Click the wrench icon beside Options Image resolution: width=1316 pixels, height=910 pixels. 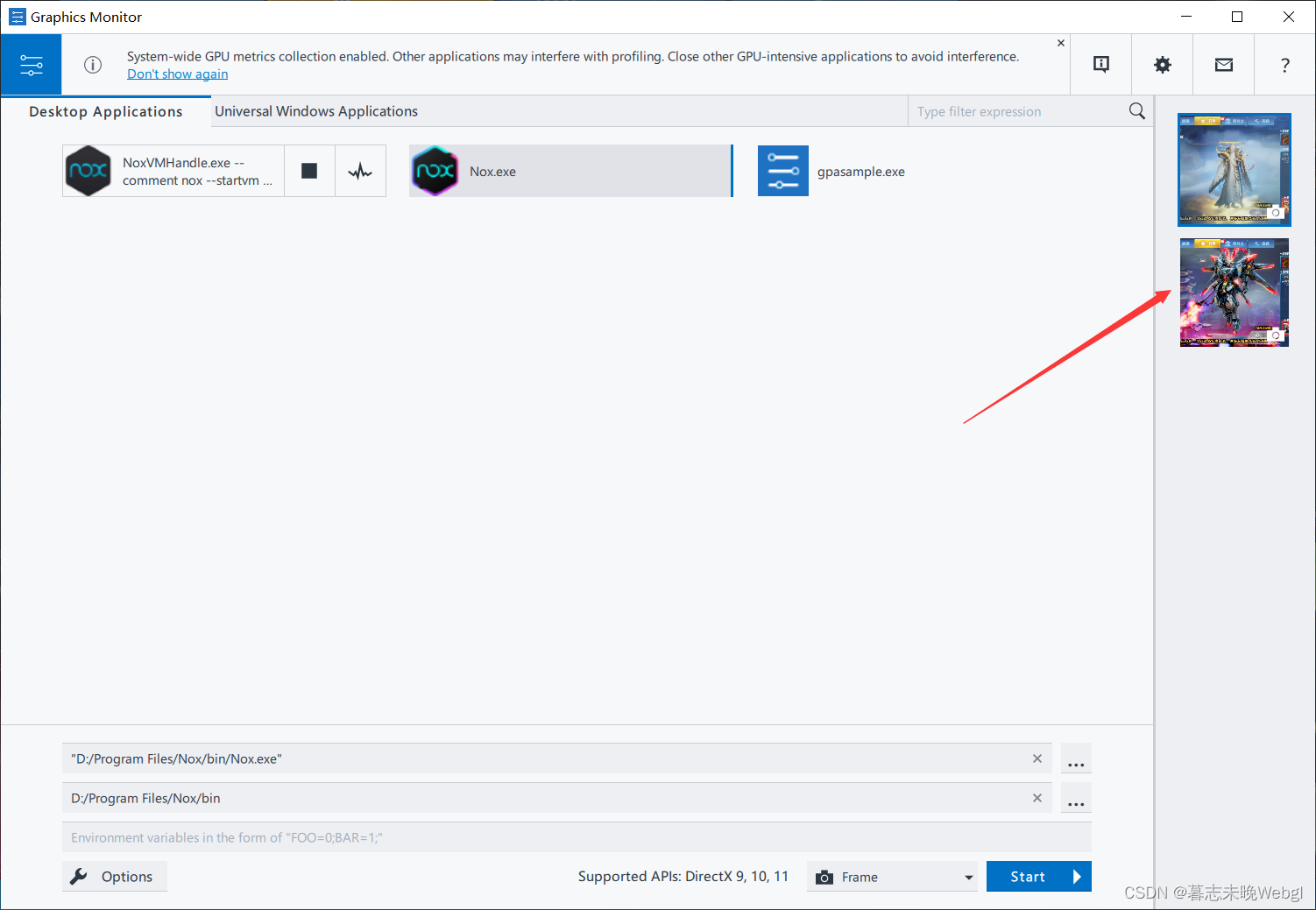pyautogui.click(x=79, y=877)
